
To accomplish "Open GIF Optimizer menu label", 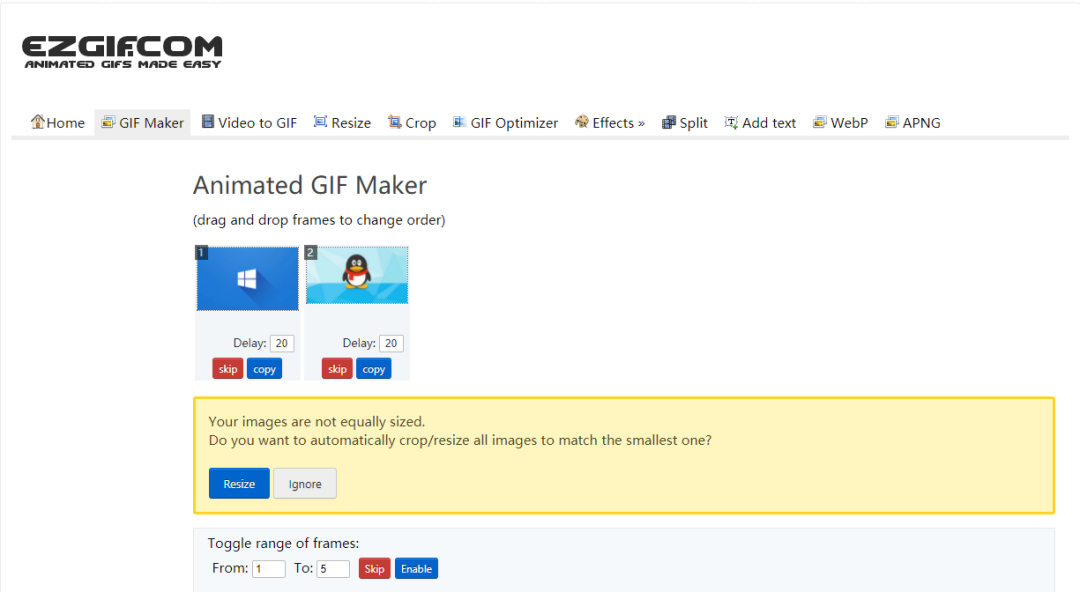I will 515,123.
